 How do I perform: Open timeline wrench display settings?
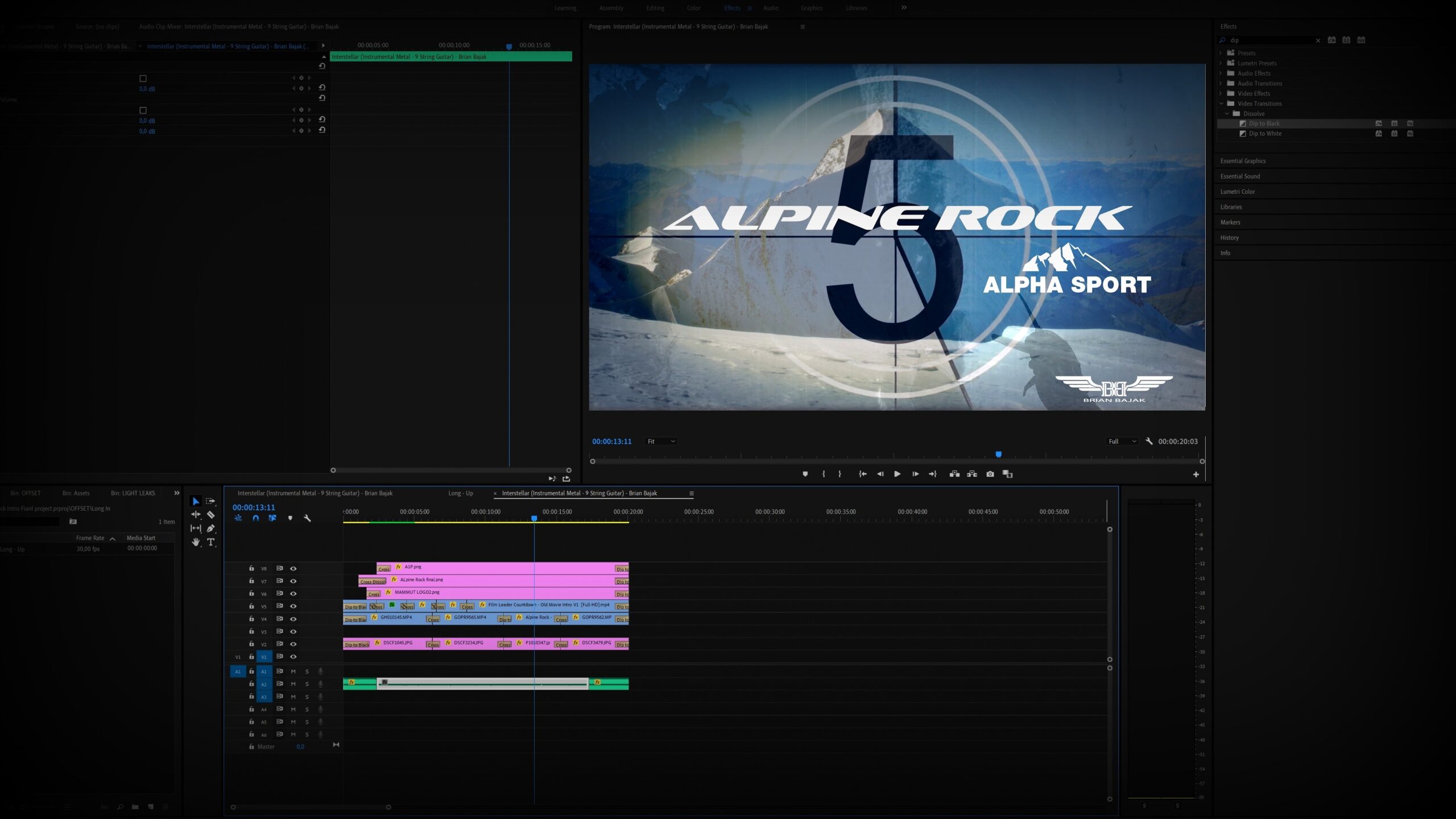coord(307,518)
